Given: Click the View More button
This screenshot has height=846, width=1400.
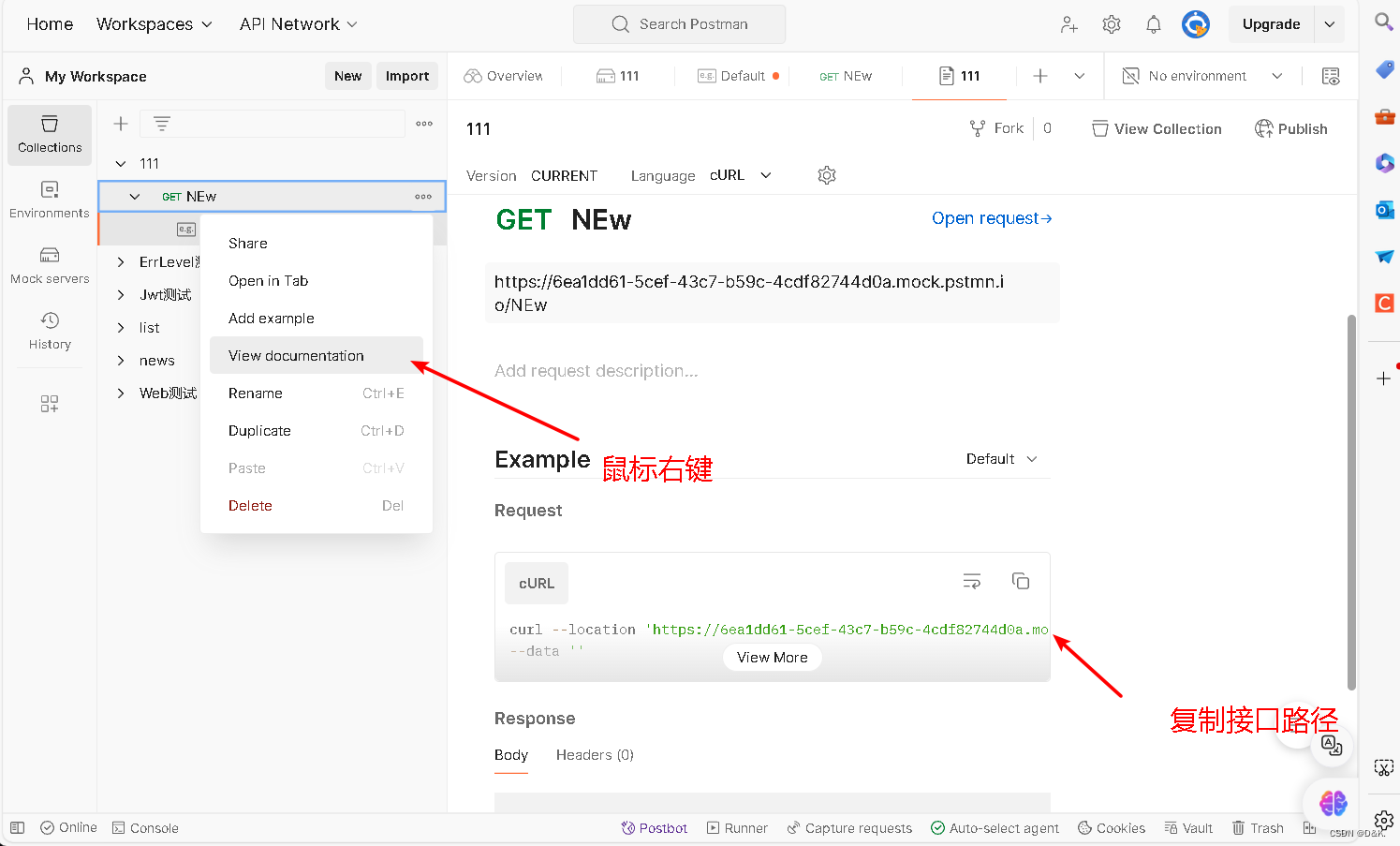Looking at the screenshot, I should (x=773, y=658).
